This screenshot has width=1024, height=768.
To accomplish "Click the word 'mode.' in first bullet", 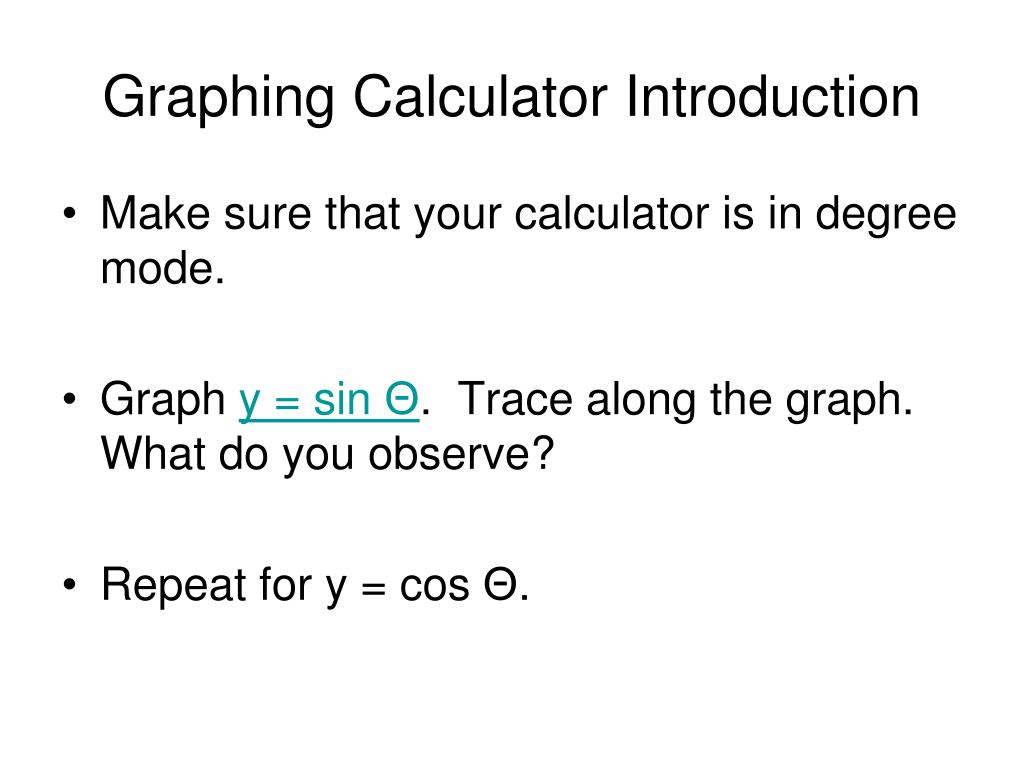I will (x=163, y=268).
